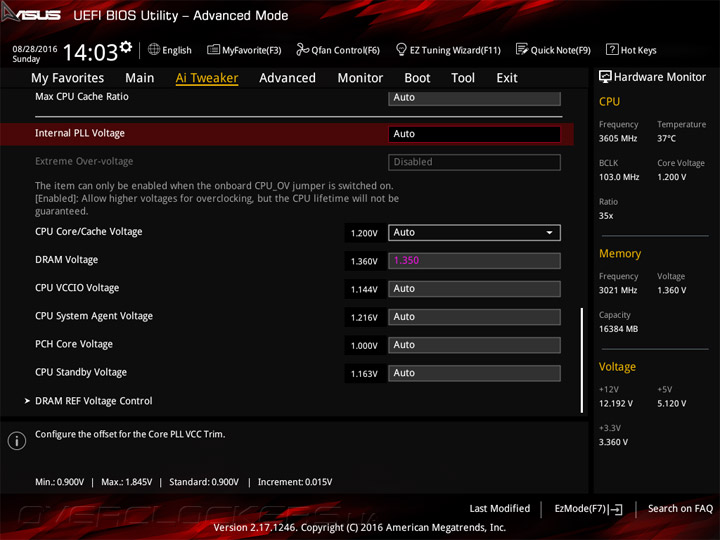The image size is (720, 540).
Task: Click the 1.144V VCCIO reading
Action: point(364,289)
